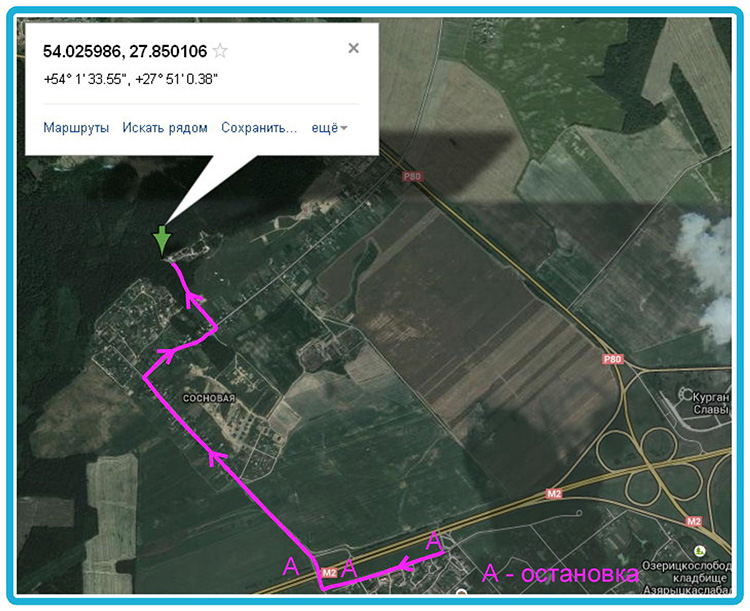
Task: Click the degrees-minutes-seconds coordinates line
Action: click(x=131, y=79)
